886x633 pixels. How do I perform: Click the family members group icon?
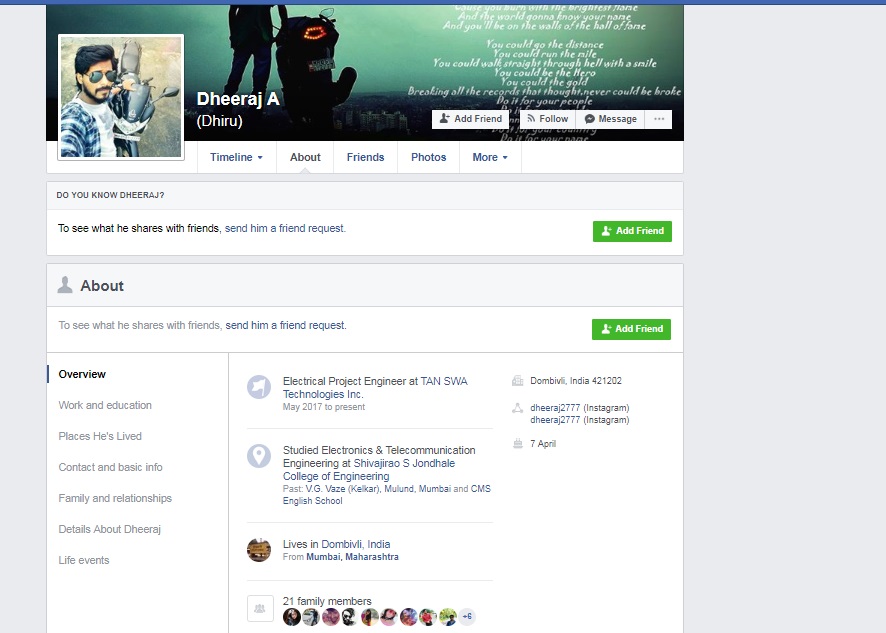point(260,609)
